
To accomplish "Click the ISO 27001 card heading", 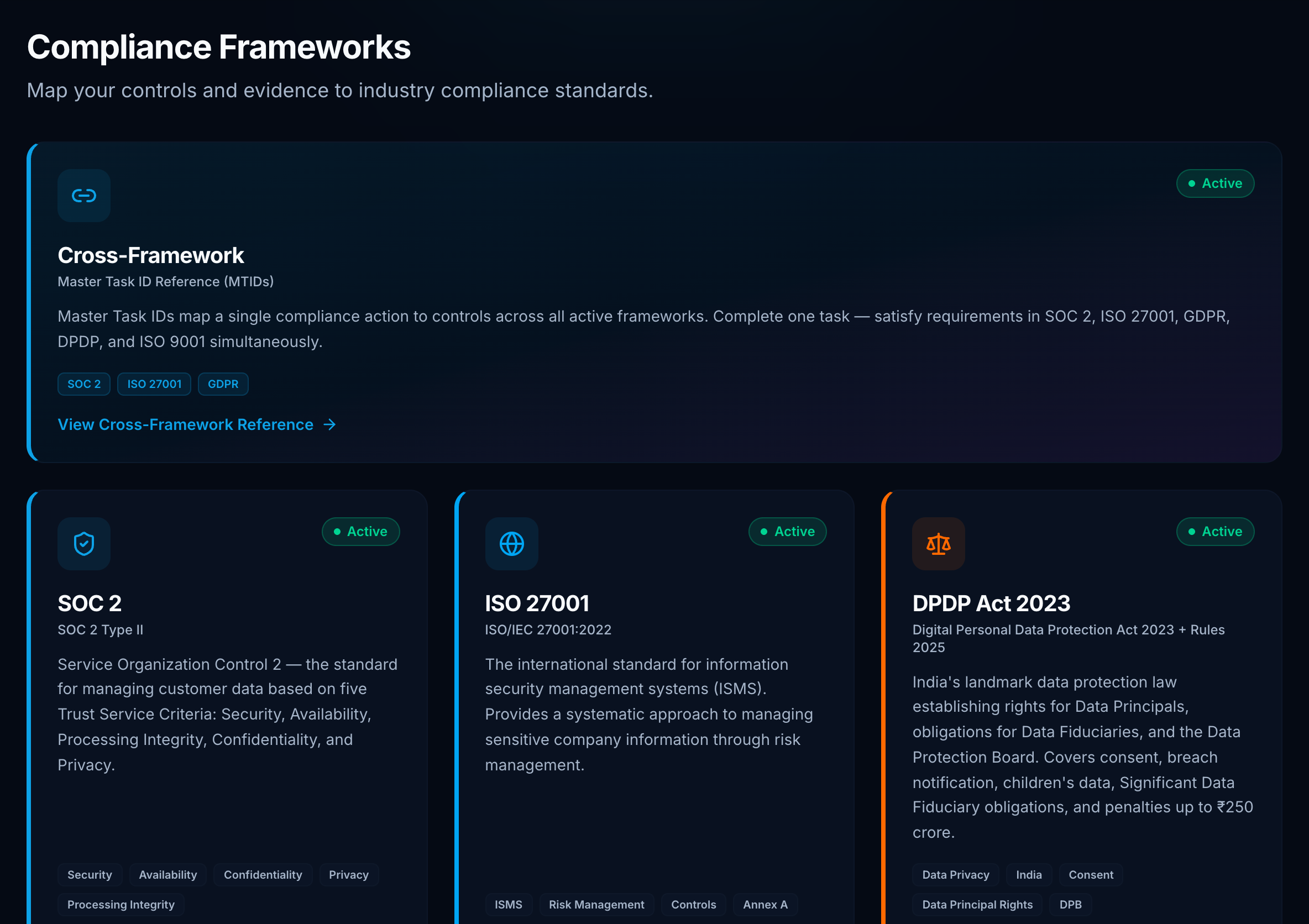I will click(x=537, y=603).
